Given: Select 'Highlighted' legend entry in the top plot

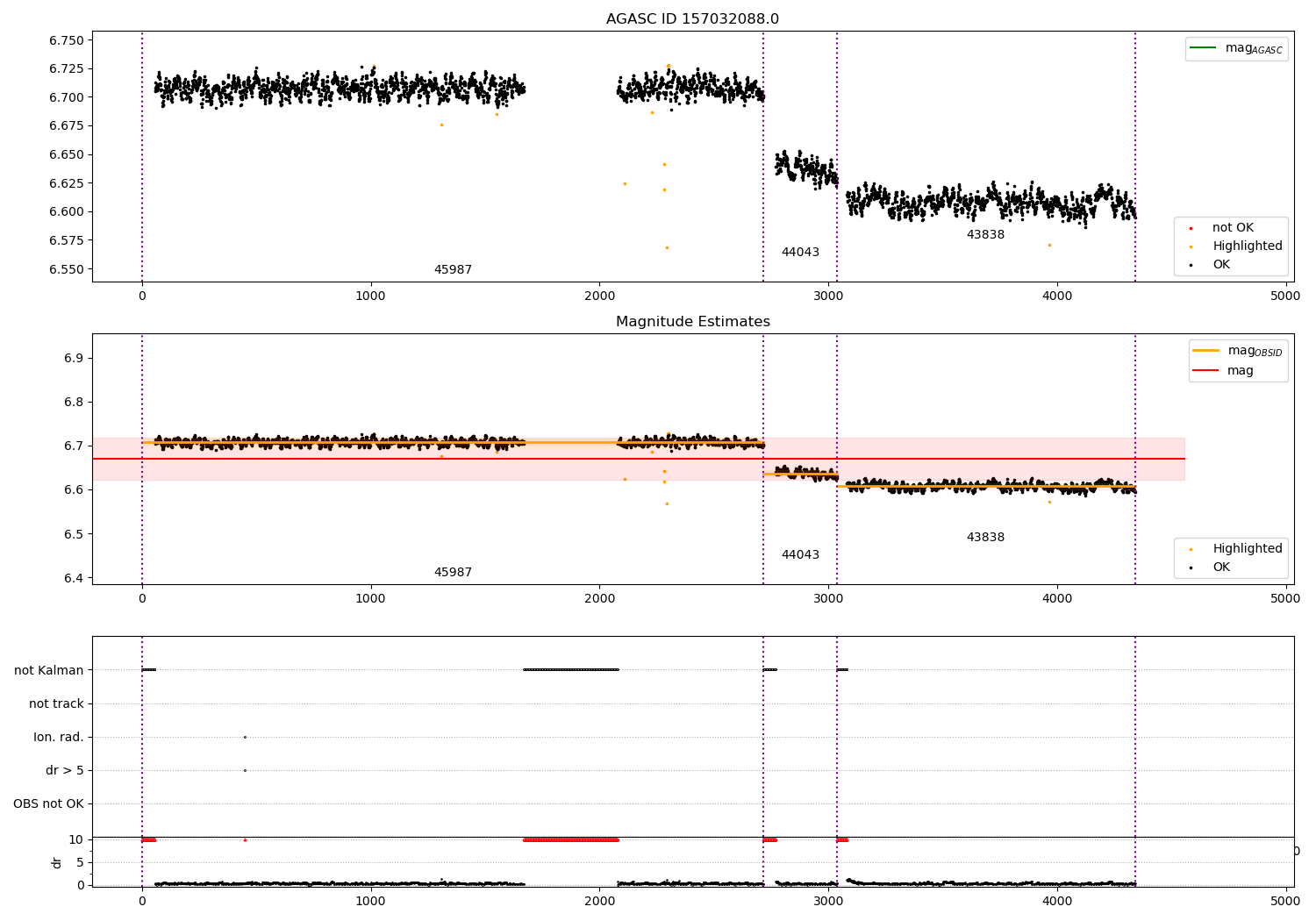Looking at the screenshot, I should coord(1247,246).
